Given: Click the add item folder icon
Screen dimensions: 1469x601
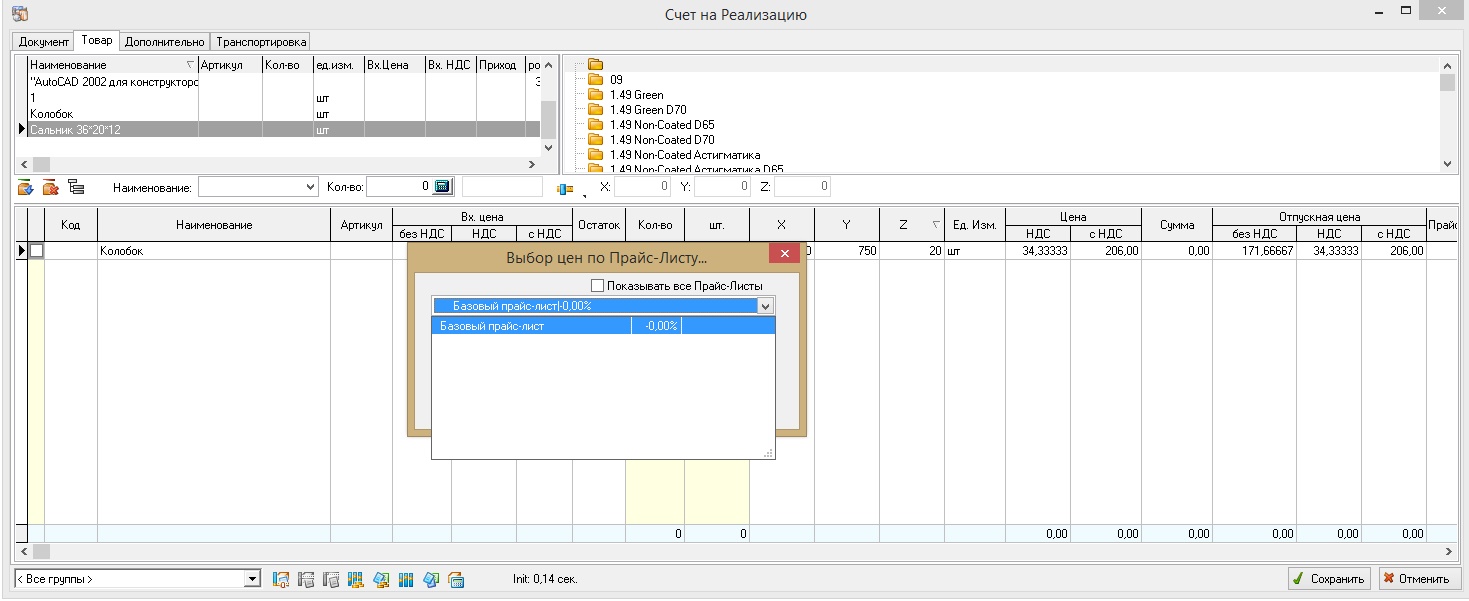Looking at the screenshot, I should click(x=26, y=187).
